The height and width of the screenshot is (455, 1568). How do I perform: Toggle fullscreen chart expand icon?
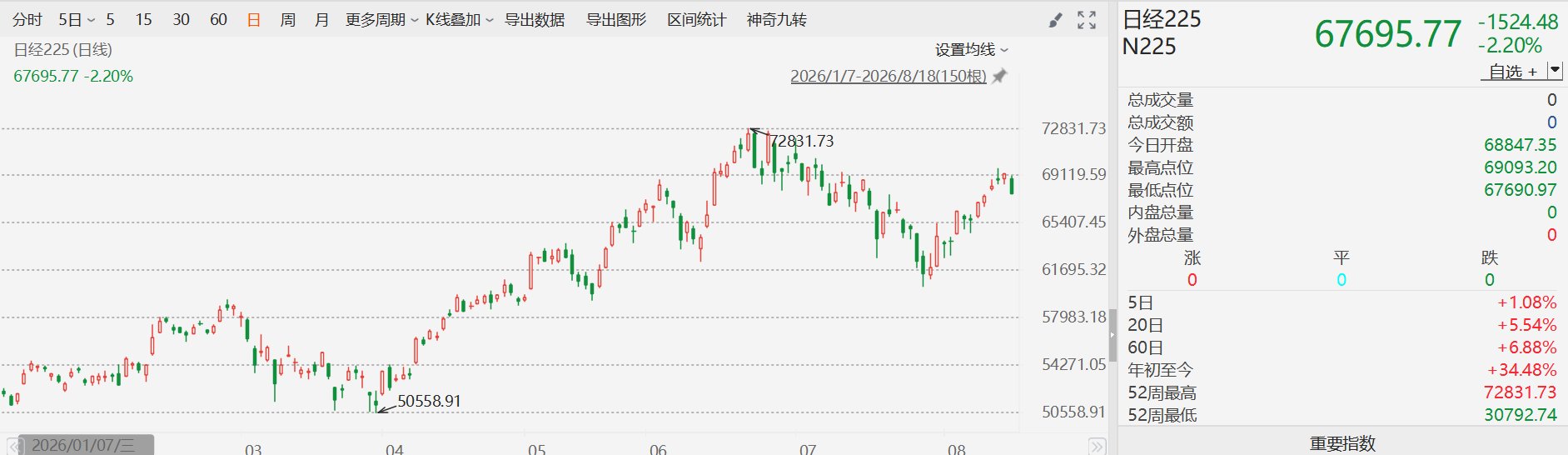[1087, 20]
